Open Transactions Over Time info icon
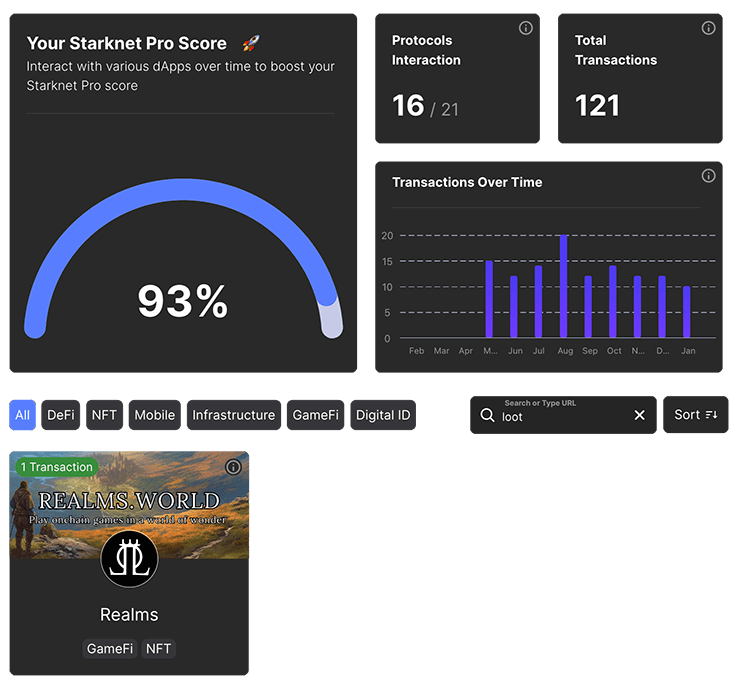Viewport: 740px width, 685px height. click(708, 176)
